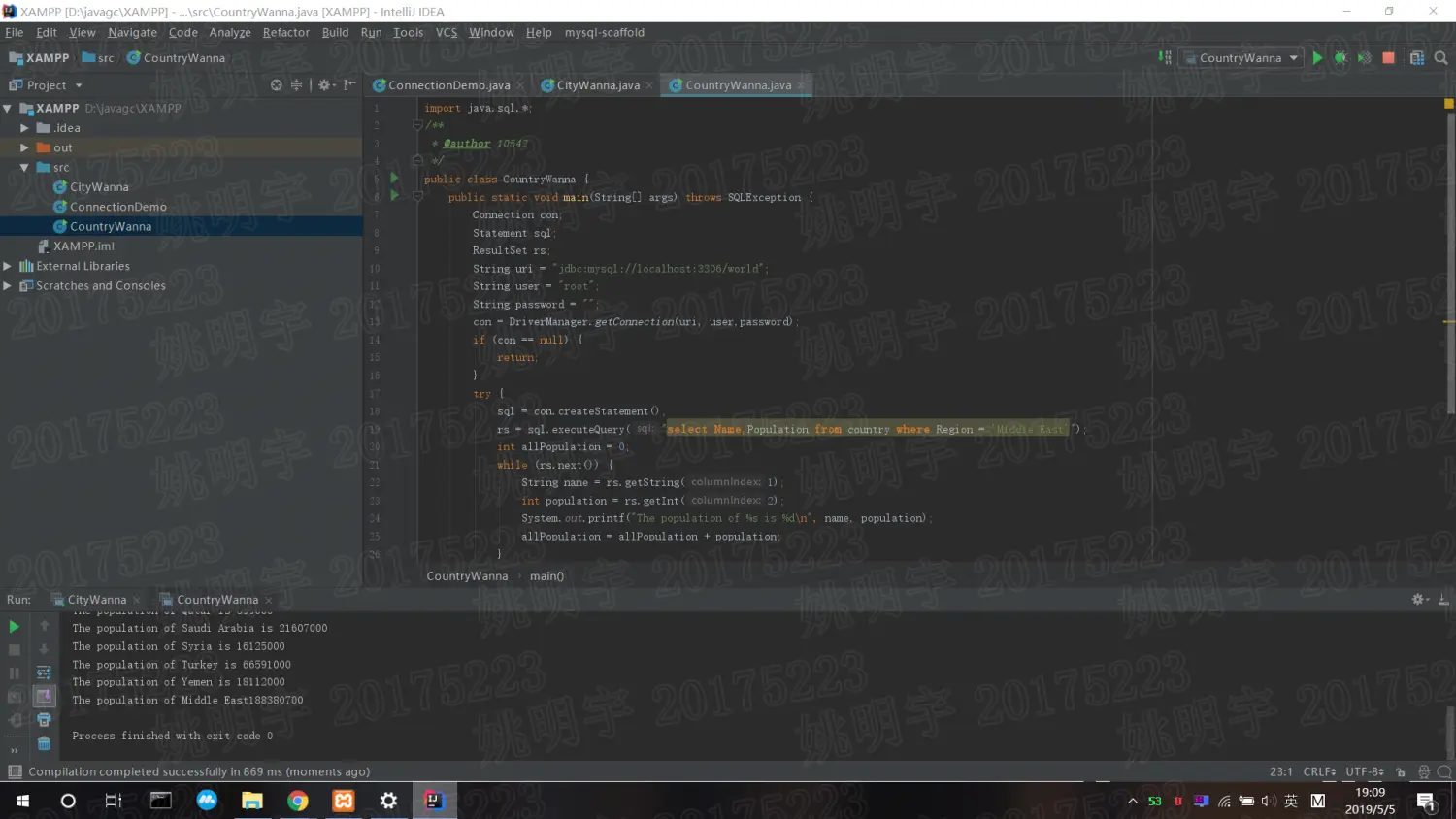Collapse all in Project panel
Image resolution: width=1456 pixels, height=819 pixels.
pyautogui.click(x=297, y=85)
